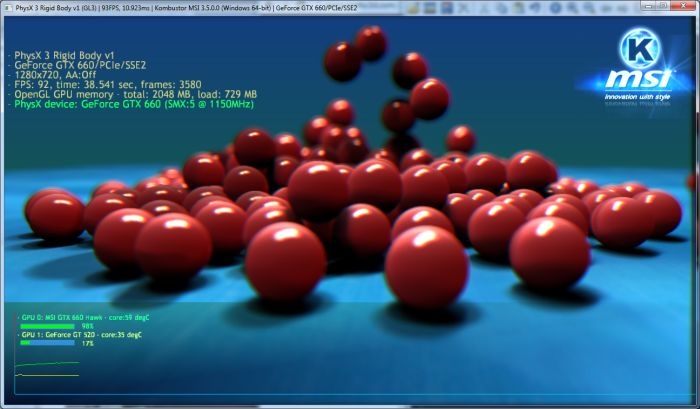Click the "1280x720, AA:Off" line
Image resolution: width=700 pixels, height=409 pixels.
click(x=55, y=75)
